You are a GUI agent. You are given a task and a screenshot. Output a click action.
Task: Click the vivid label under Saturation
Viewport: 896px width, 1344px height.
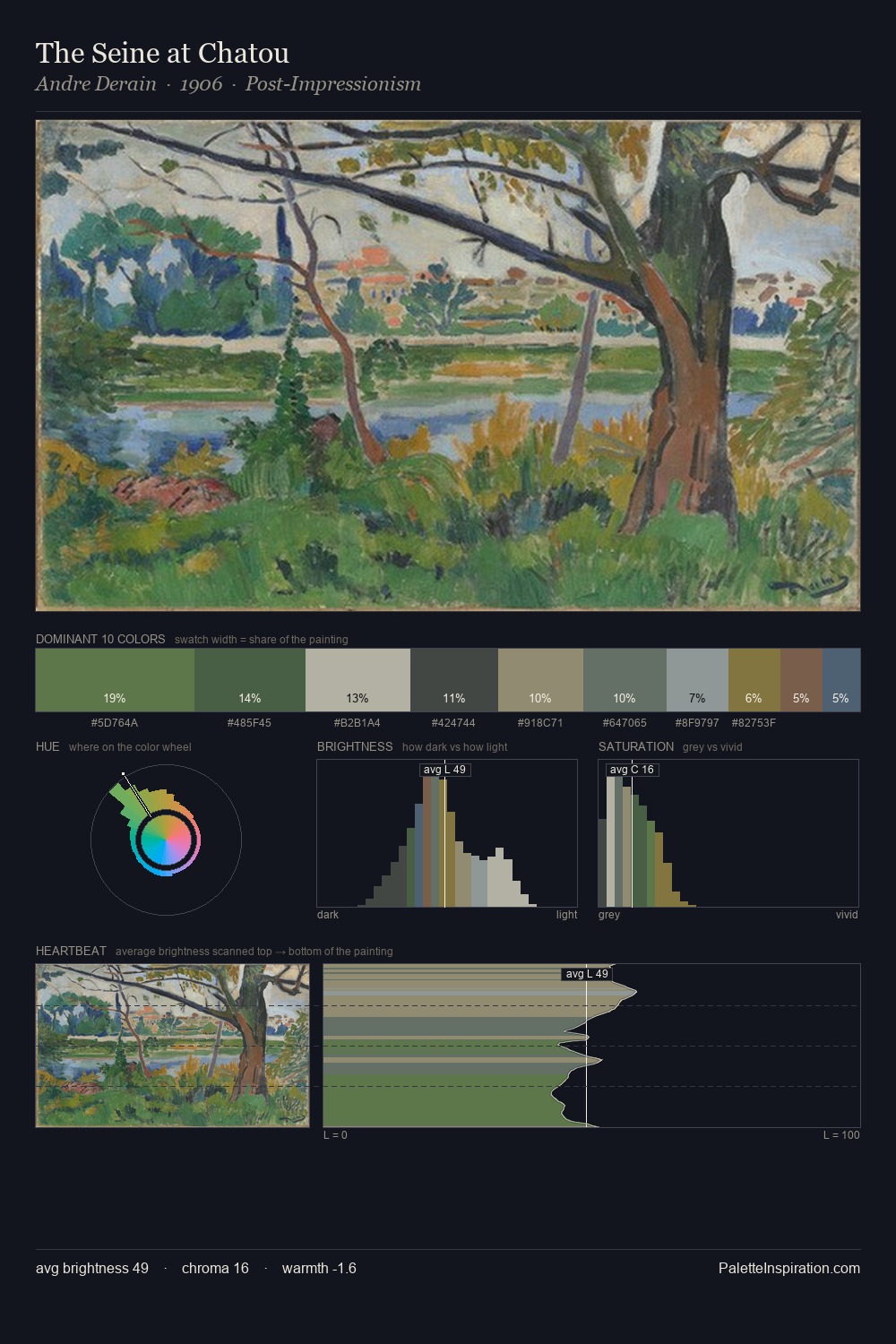click(x=847, y=915)
